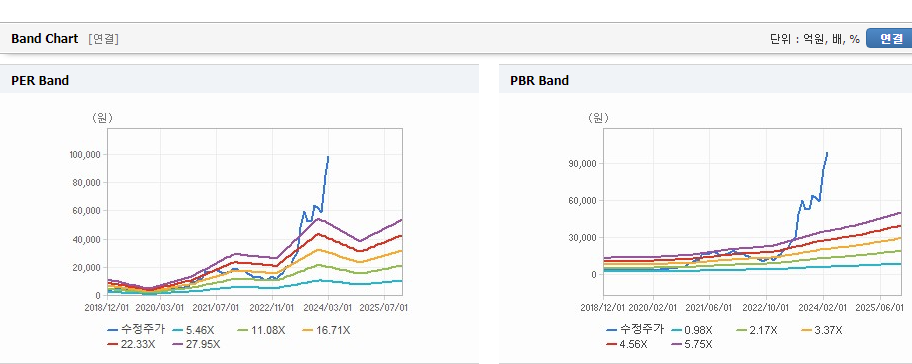912x364 pixels.
Task: Toggle the 16.71X legend entry
Action: (x=327, y=330)
